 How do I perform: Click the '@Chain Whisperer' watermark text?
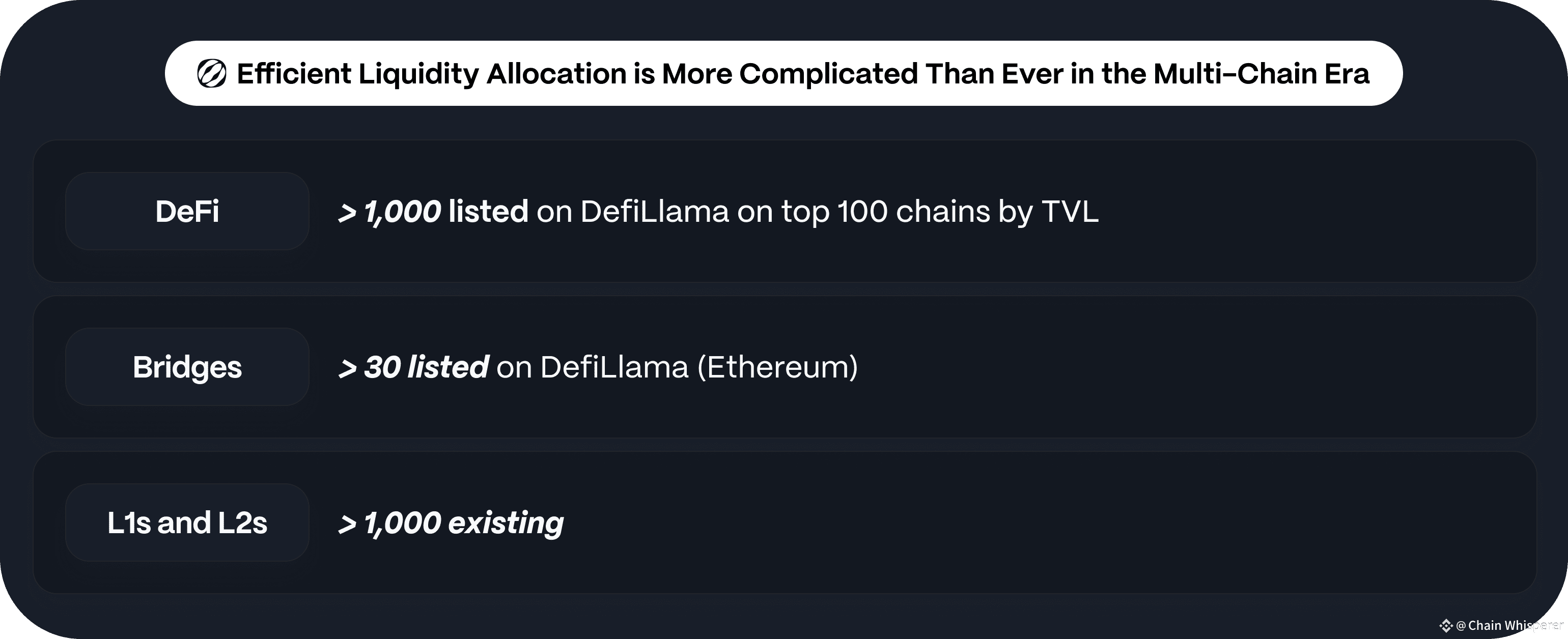click(1509, 626)
